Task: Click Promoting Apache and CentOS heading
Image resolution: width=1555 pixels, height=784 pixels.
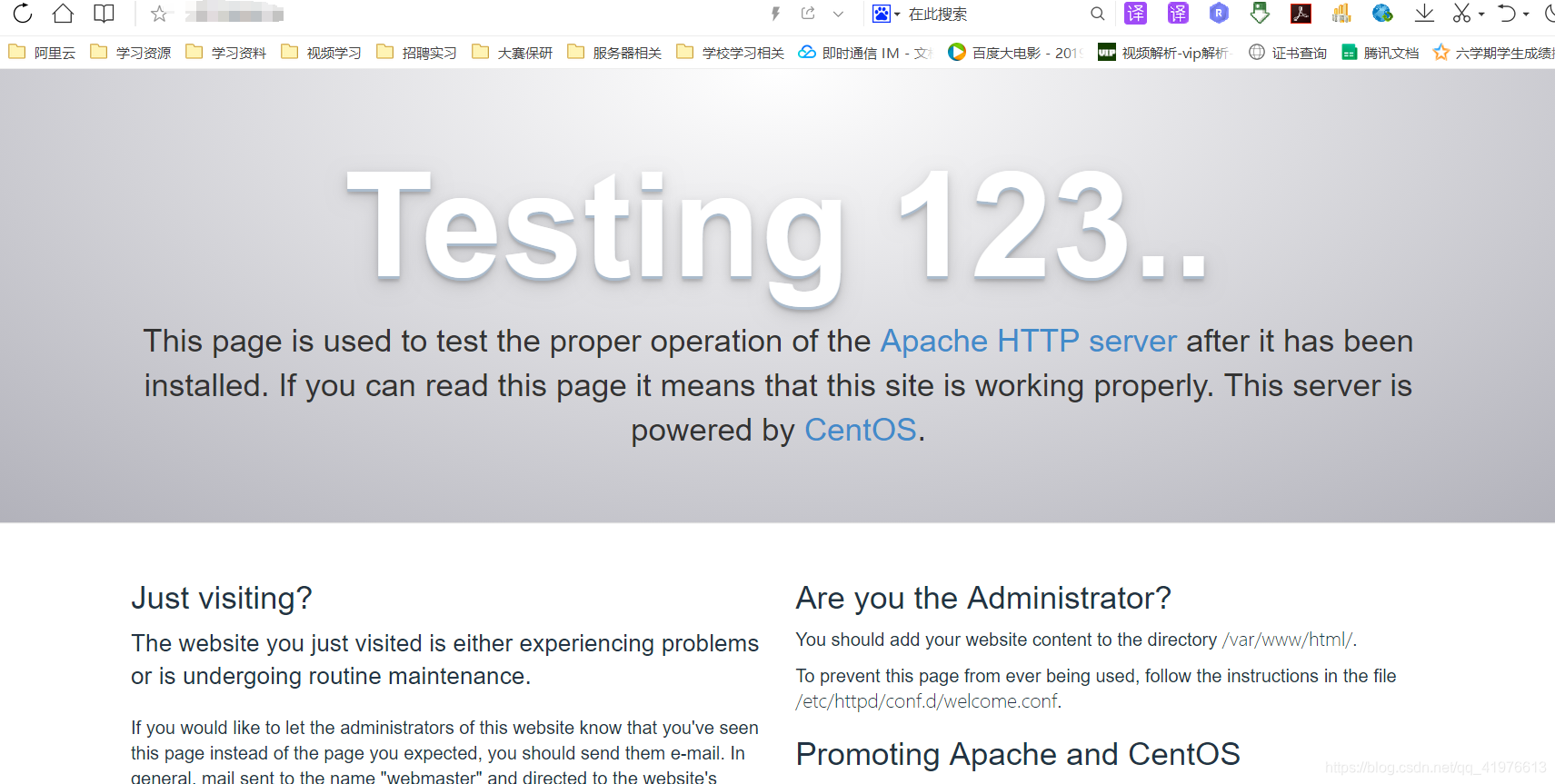Action: 1018,754
